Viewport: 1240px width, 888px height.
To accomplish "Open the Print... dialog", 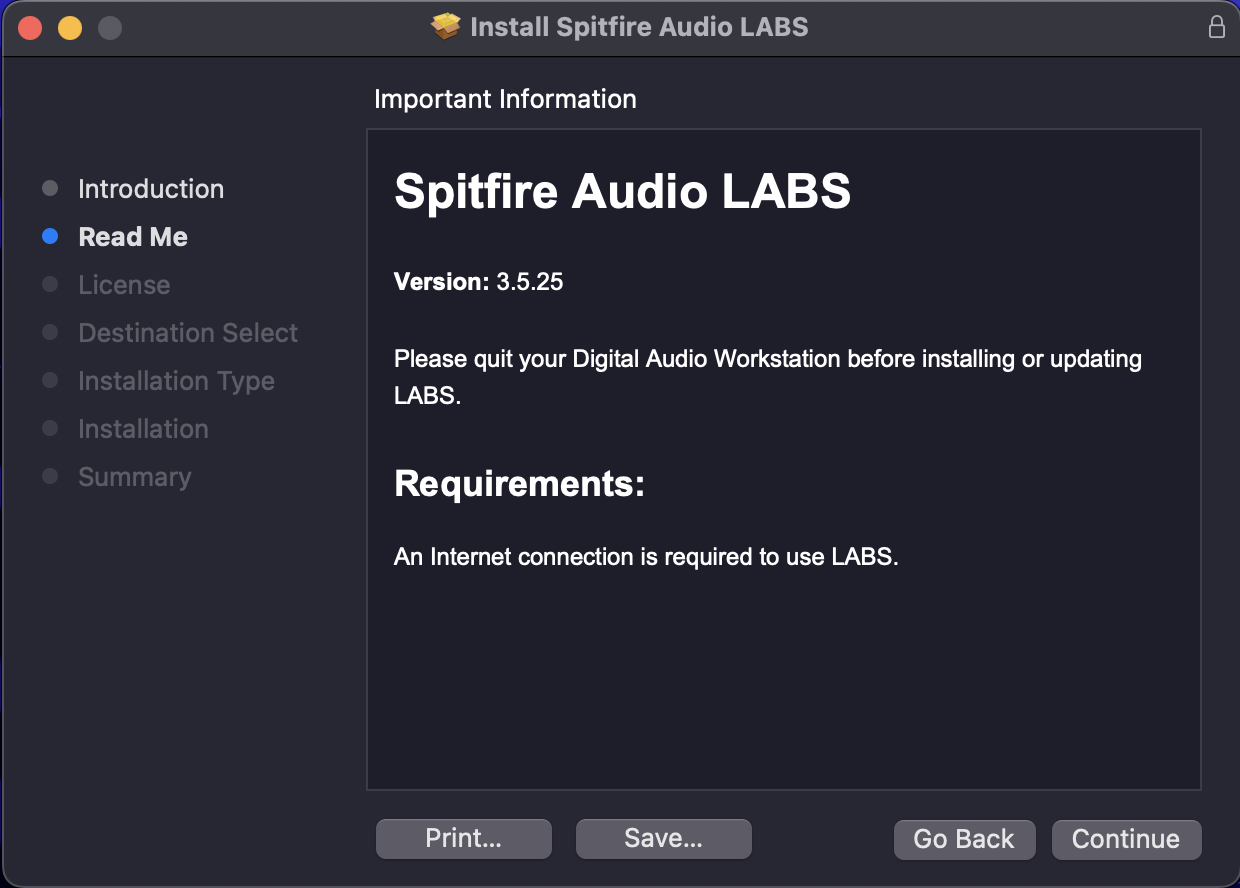I will (464, 838).
